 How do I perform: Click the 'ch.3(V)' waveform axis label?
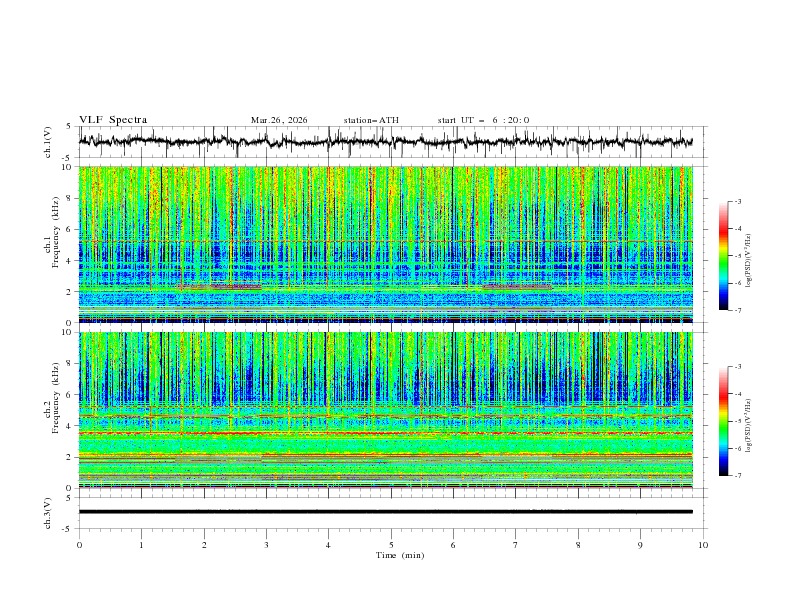(x=48, y=513)
